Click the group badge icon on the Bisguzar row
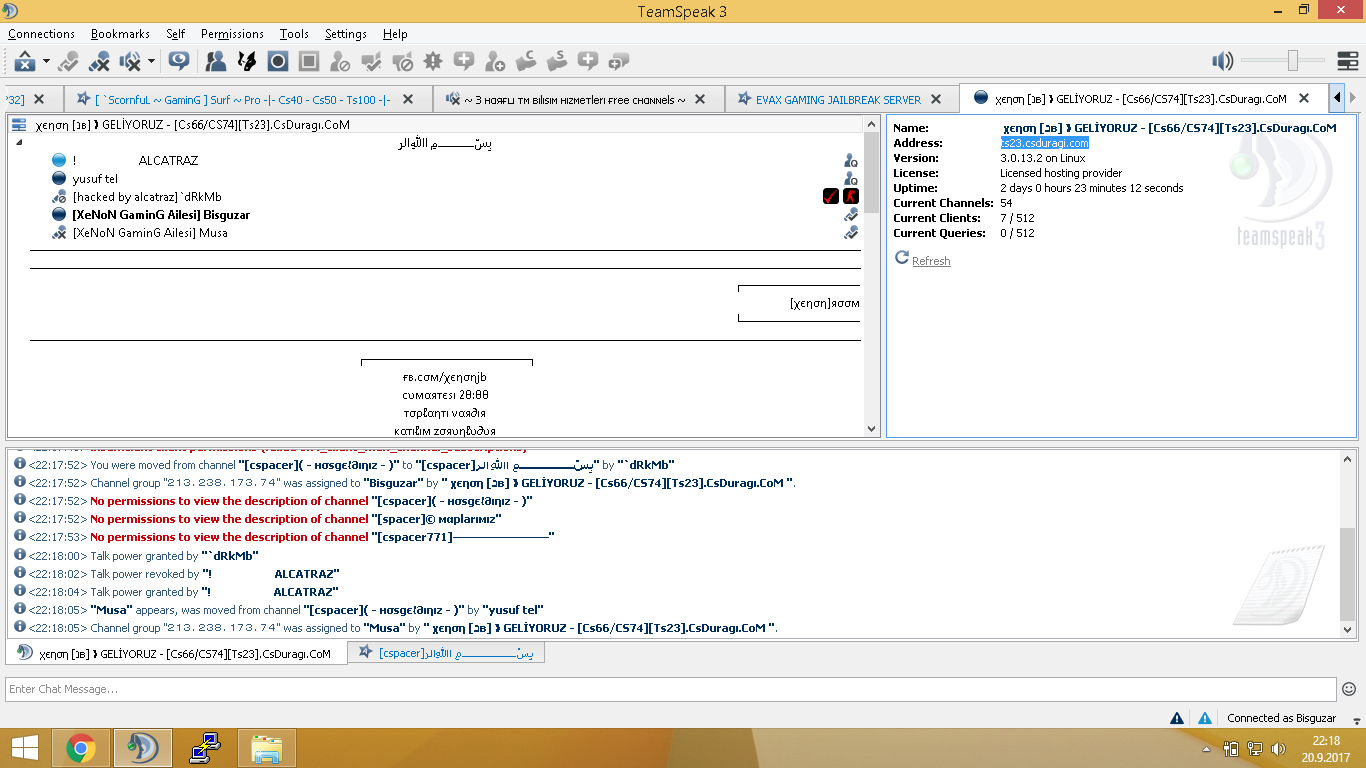This screenshot has height=768, width=1366. (x=850, y=214)
